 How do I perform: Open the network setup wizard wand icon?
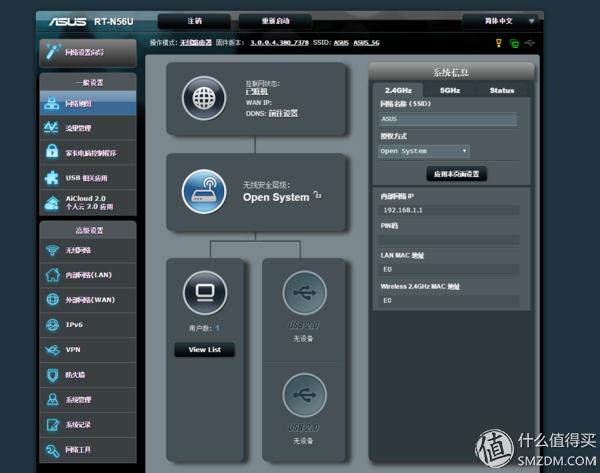coord(53,52)
